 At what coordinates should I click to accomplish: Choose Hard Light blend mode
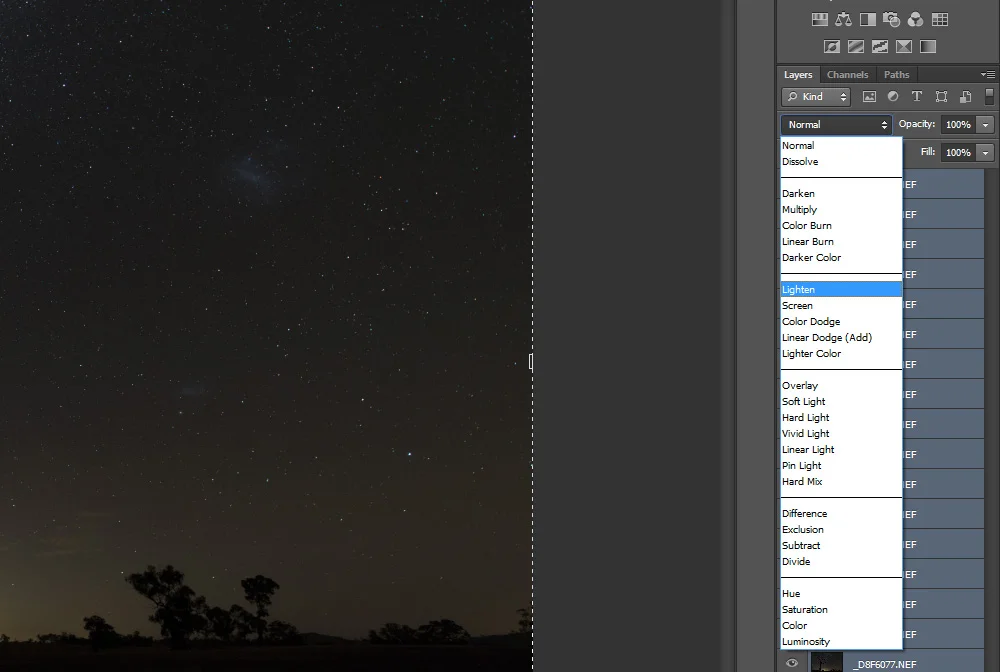click(841, 417)
